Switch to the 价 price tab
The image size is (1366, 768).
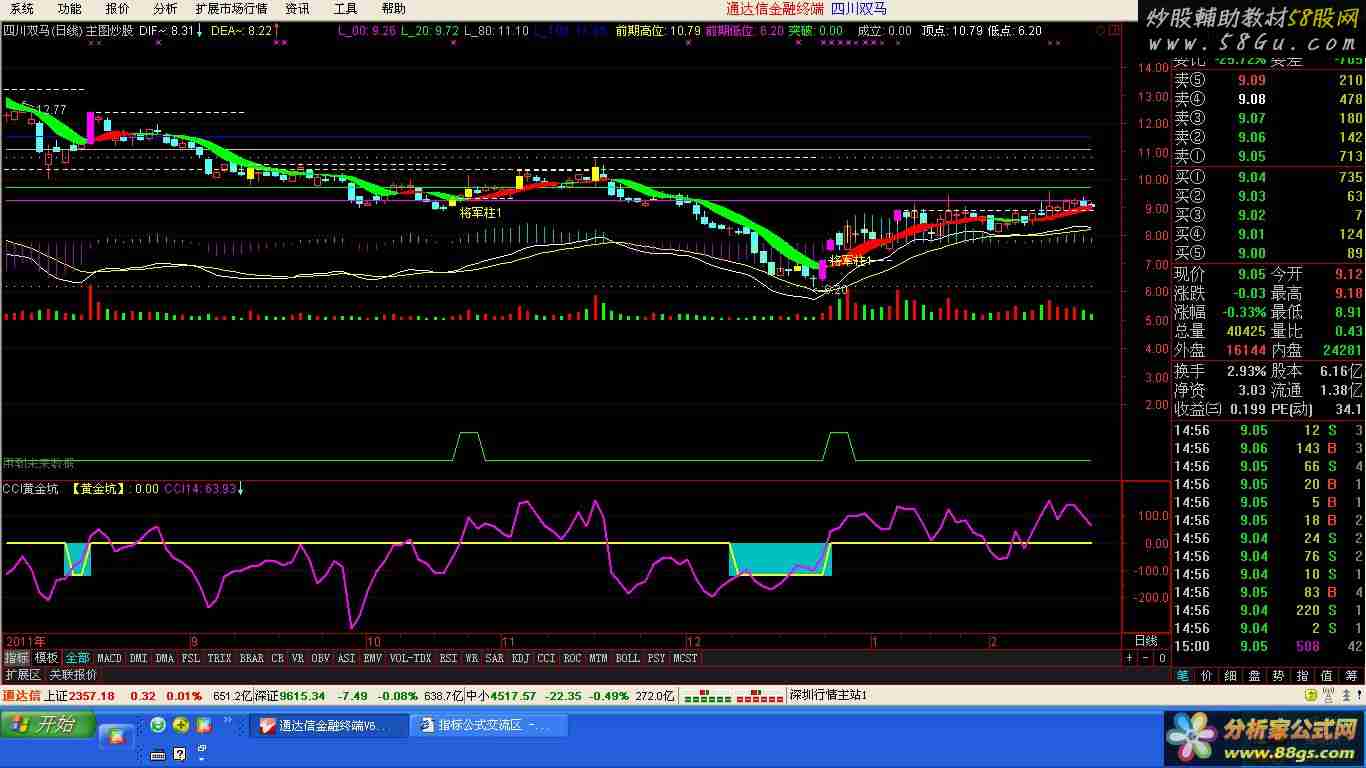(1206, 676)
